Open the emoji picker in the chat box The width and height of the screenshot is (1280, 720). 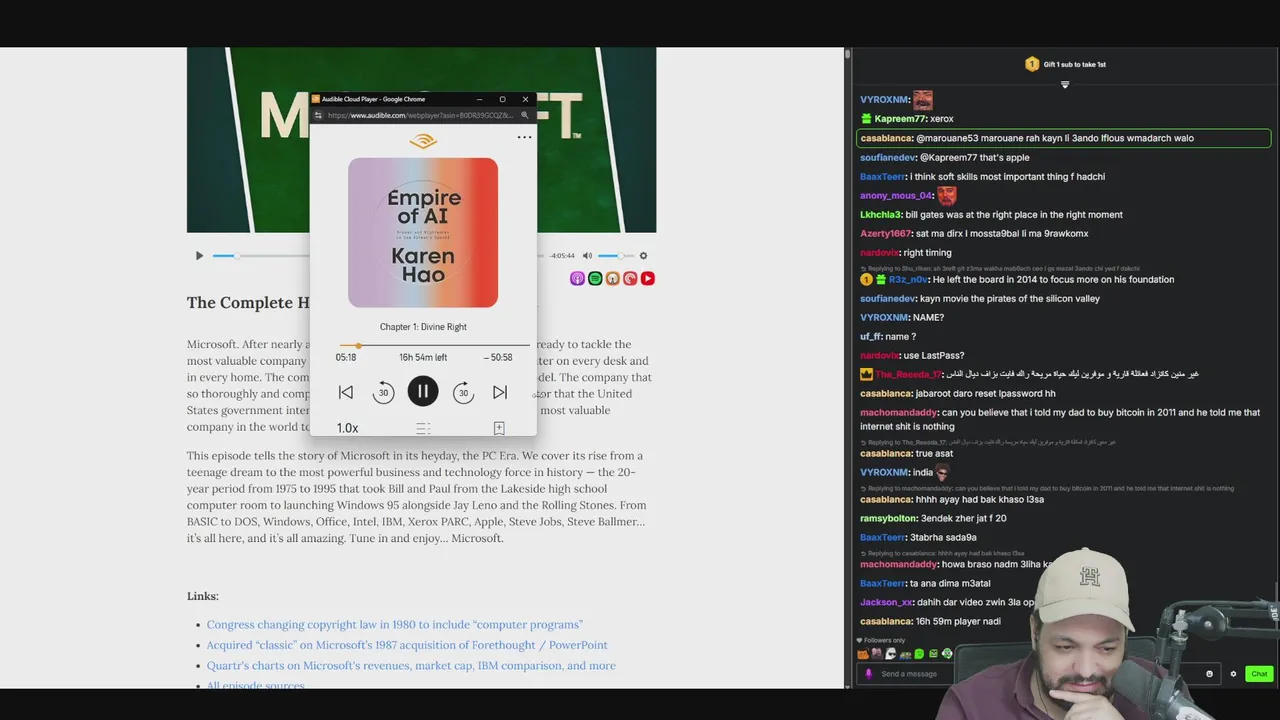1209,674
